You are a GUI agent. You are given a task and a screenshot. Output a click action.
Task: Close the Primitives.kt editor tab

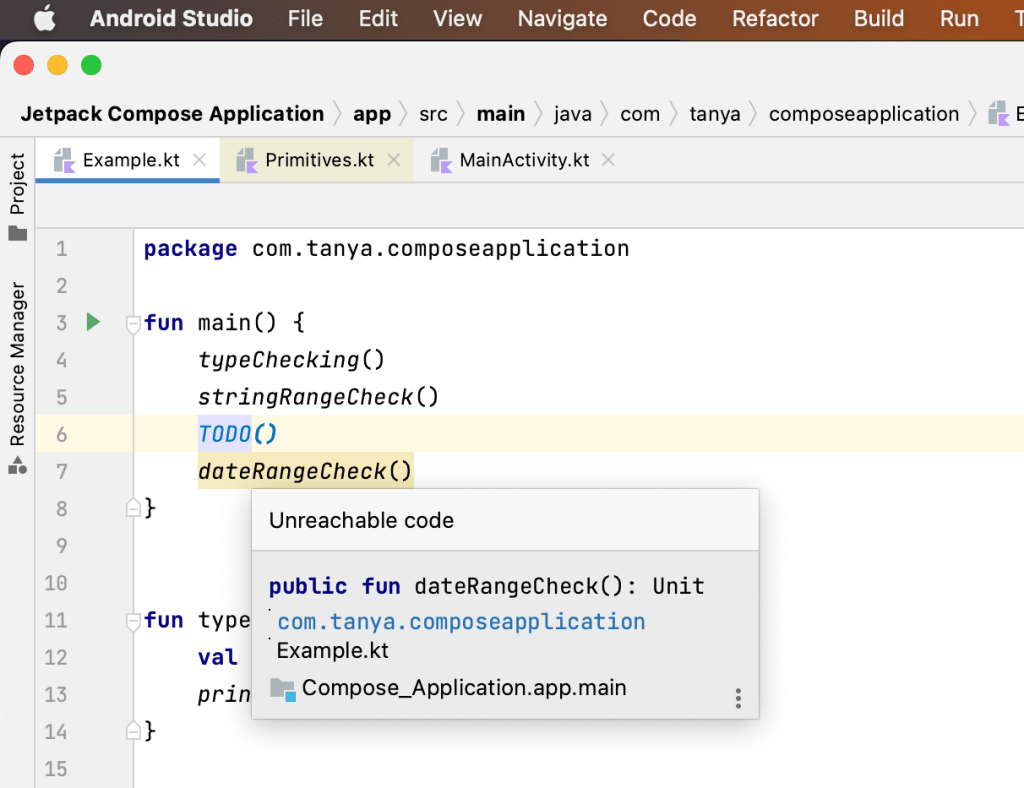[393, 160]
